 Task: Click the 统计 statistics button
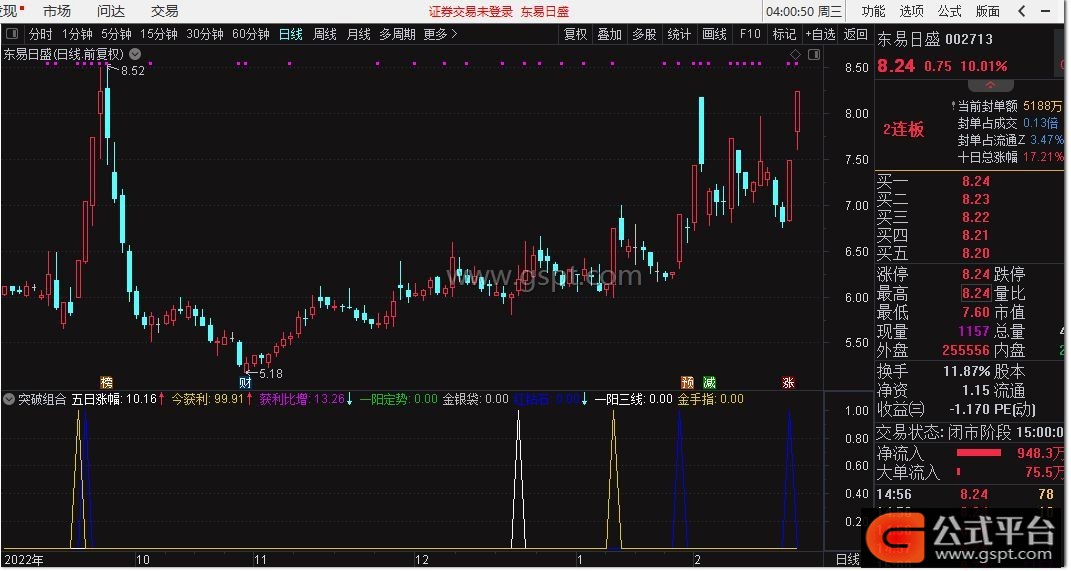coord(679,34)
